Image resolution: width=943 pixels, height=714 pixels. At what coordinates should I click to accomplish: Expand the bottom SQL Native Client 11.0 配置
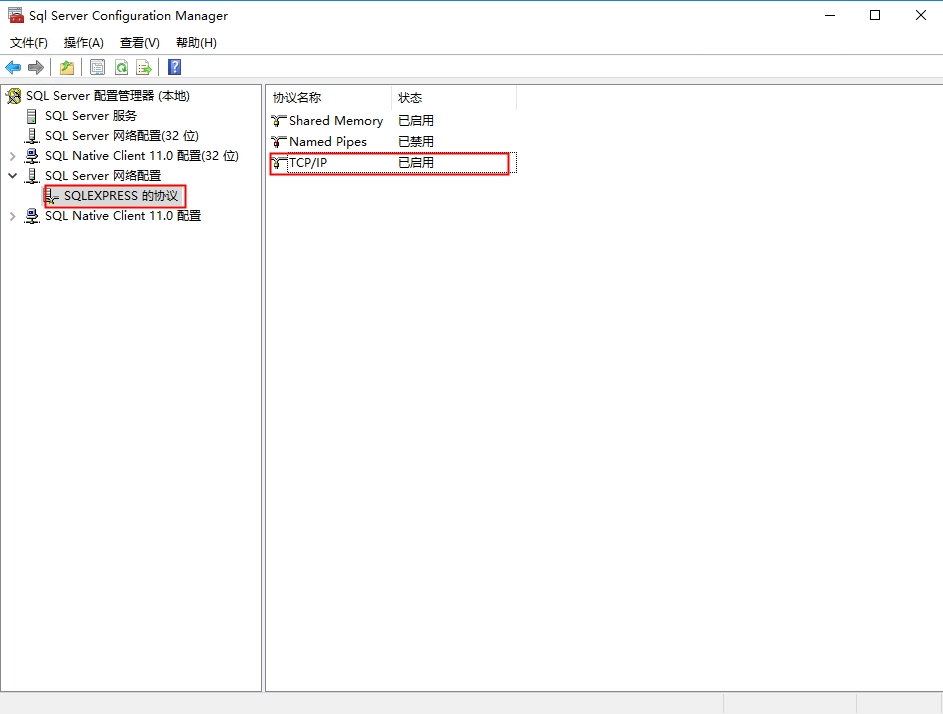click(13, 216)
